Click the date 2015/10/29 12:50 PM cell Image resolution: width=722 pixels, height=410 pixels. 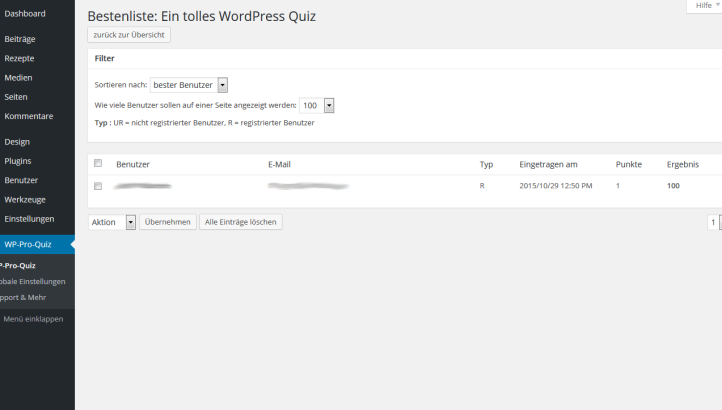[x=556, y=186]
